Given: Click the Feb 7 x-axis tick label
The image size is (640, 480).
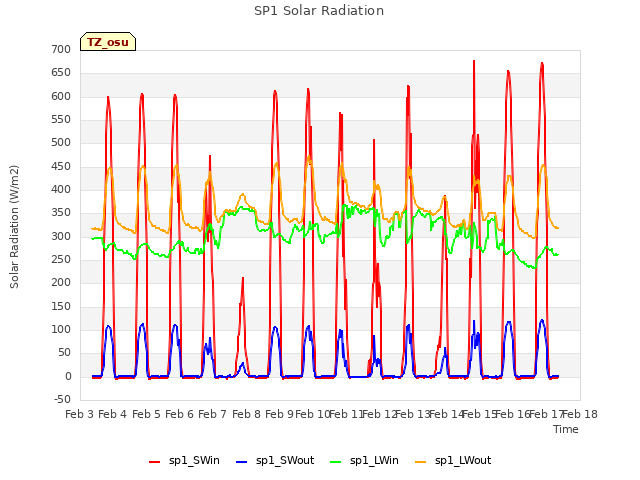Looking at the screenshot, I should point(213,414).
